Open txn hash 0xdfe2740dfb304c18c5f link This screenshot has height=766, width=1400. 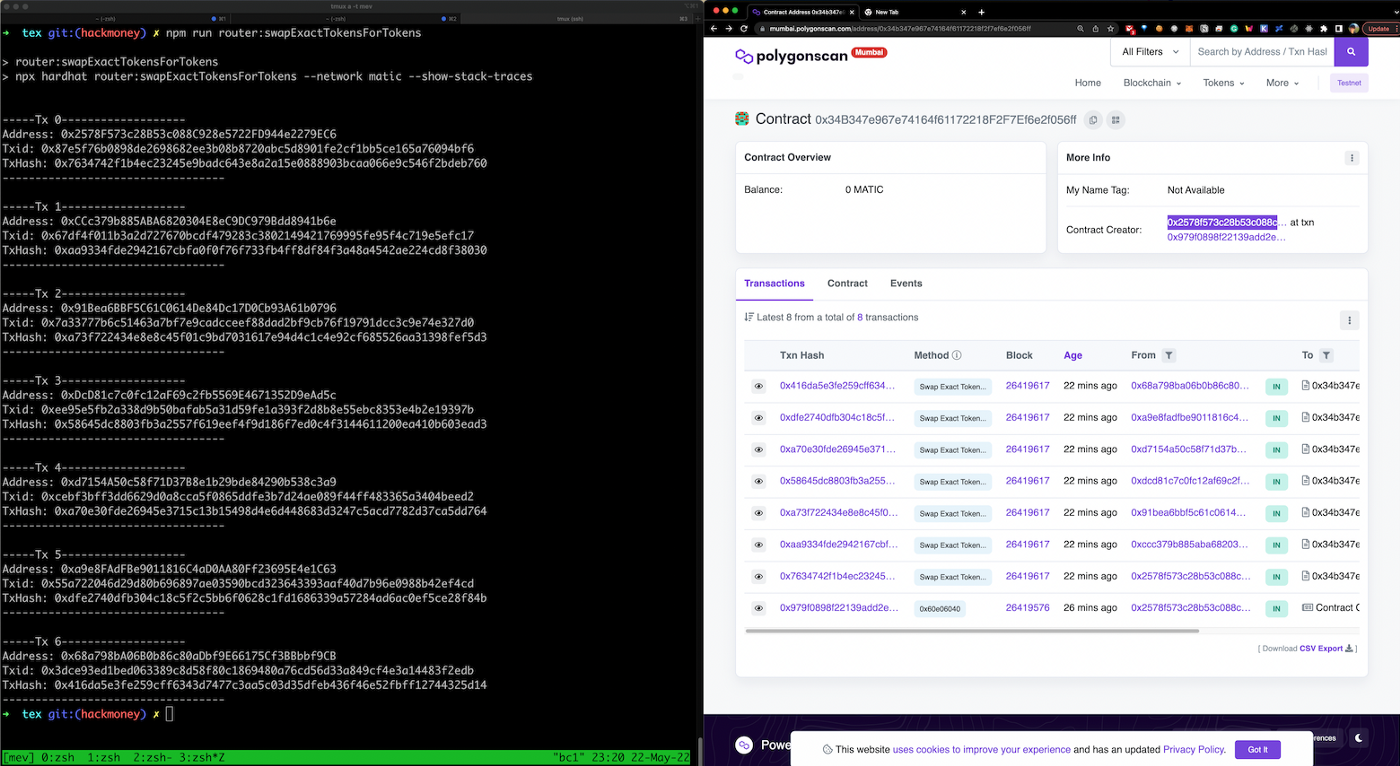(837, 418)
